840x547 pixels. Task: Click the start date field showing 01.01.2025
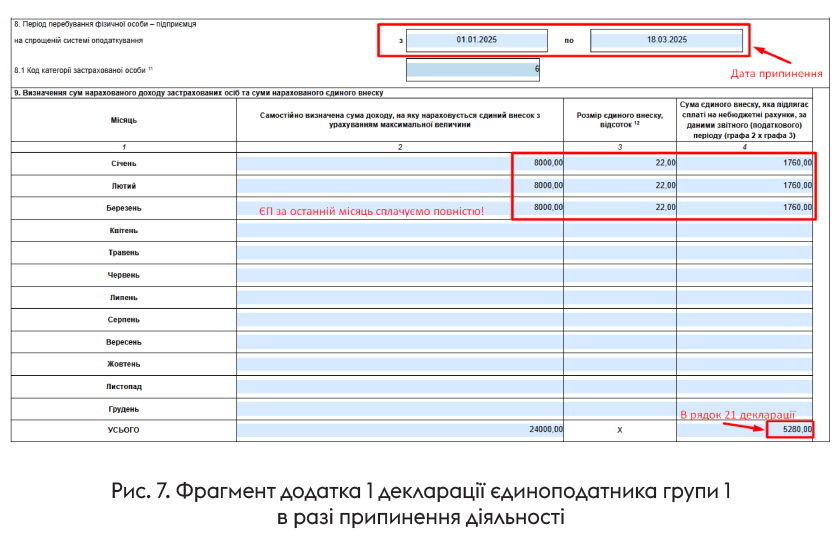pyautogui.click(x=477, y=41)
